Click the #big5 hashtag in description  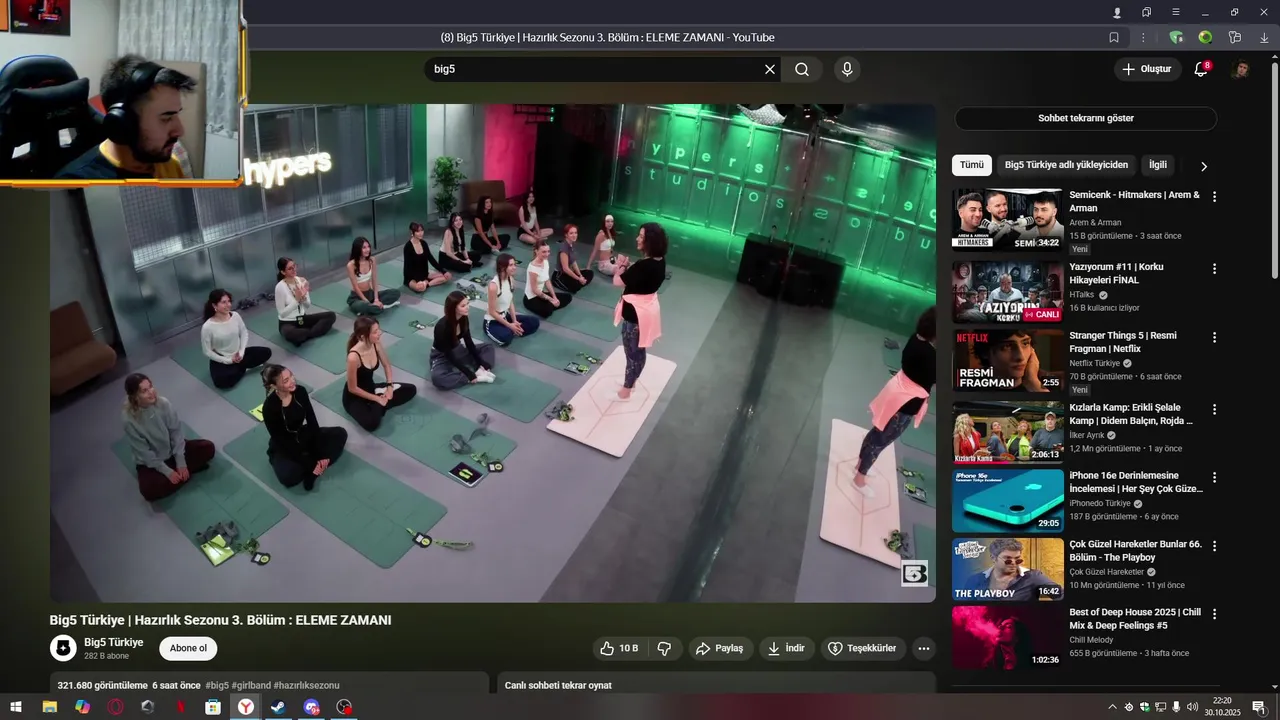click(x=217, y=685)
